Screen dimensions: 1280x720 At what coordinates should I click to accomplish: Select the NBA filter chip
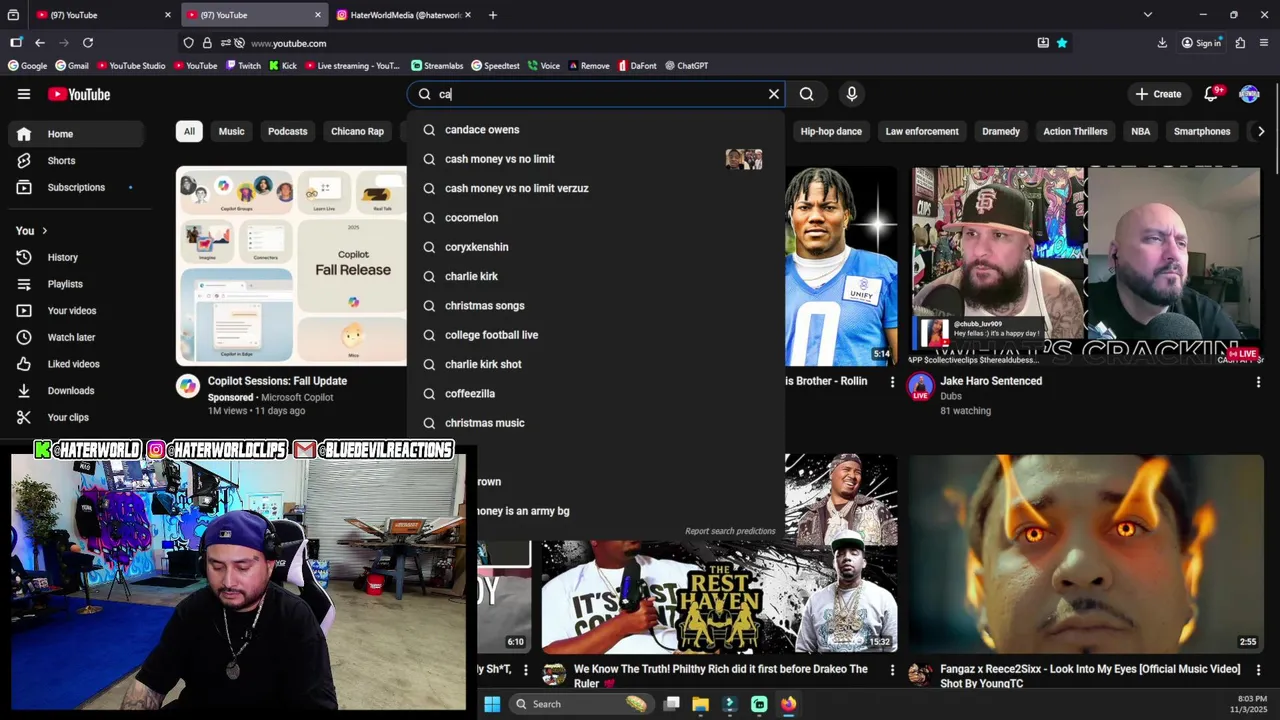(x=1140, y=131)
